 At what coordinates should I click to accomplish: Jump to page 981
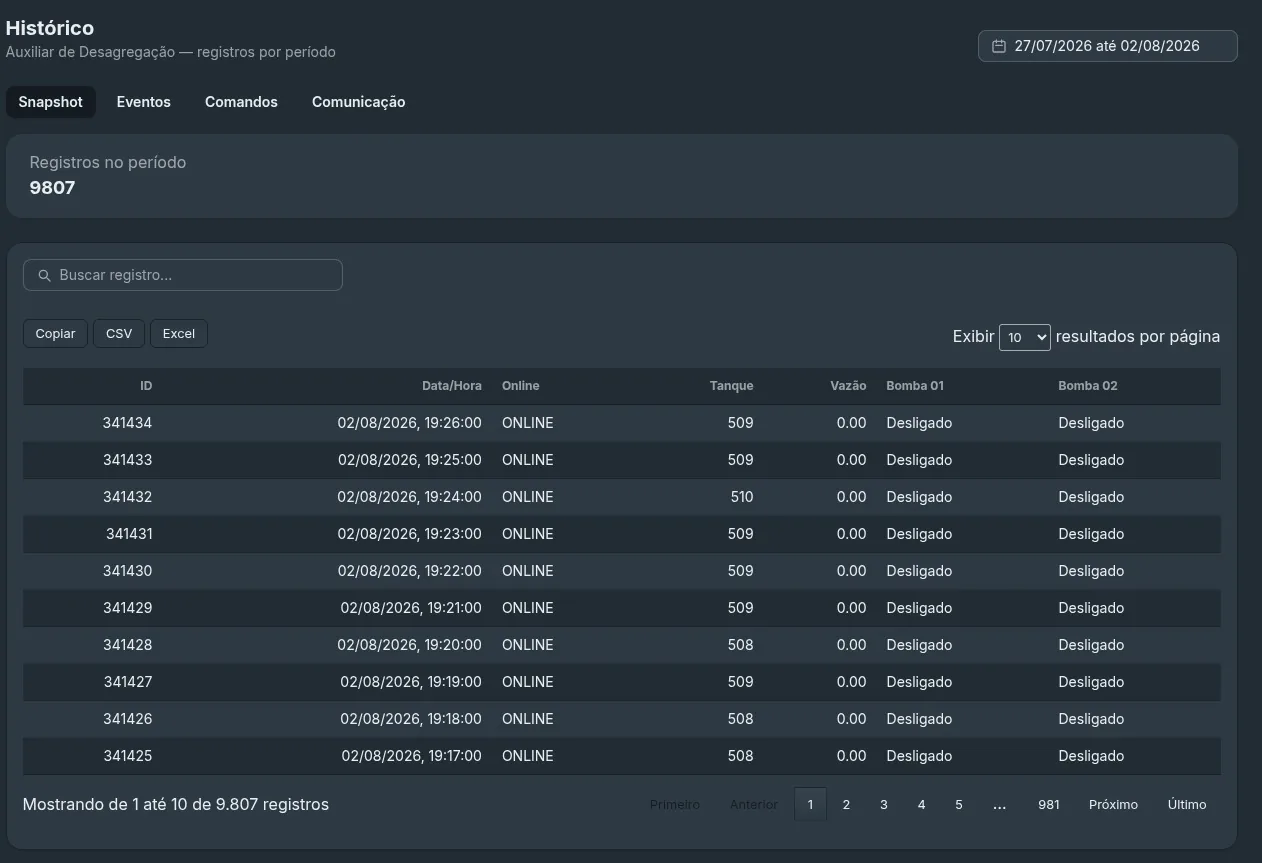pos(1049,804)
